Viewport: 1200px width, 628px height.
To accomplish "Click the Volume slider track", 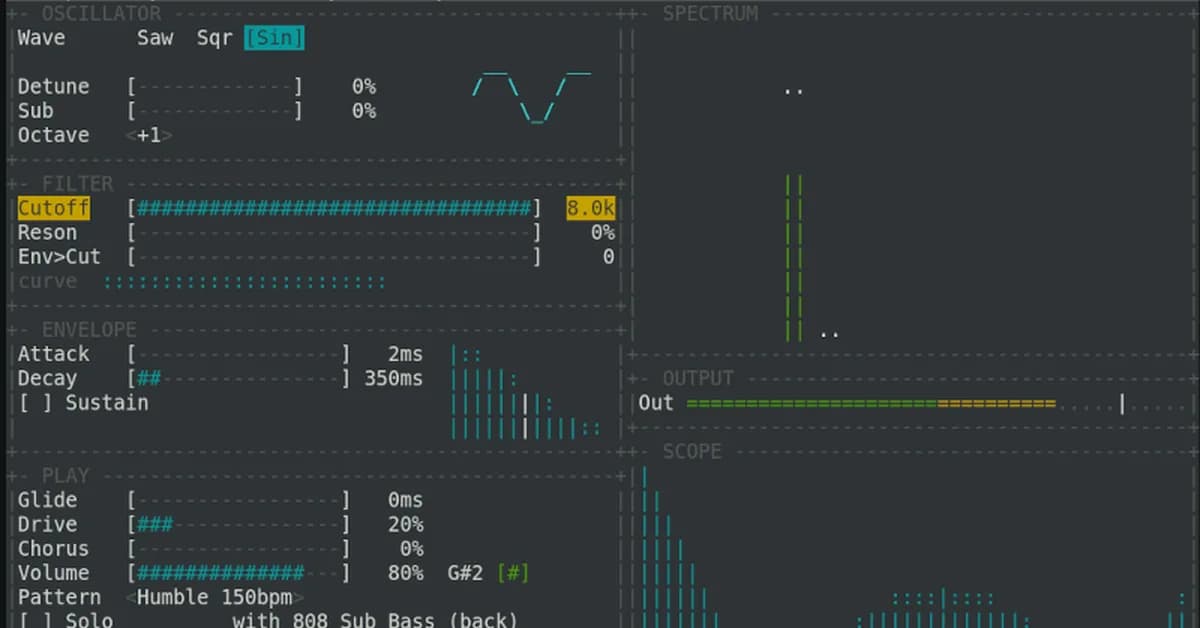I will pos(240,573).
